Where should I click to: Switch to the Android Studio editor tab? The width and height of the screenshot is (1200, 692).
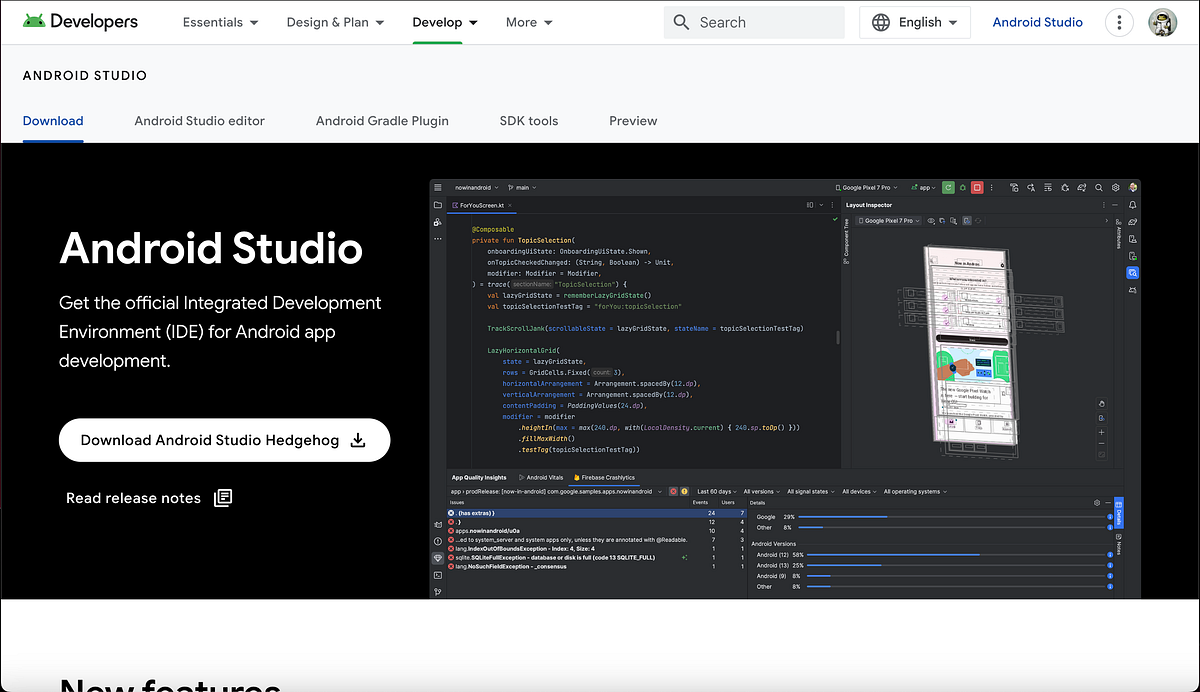pyautogui.click(x=200, y=121)
